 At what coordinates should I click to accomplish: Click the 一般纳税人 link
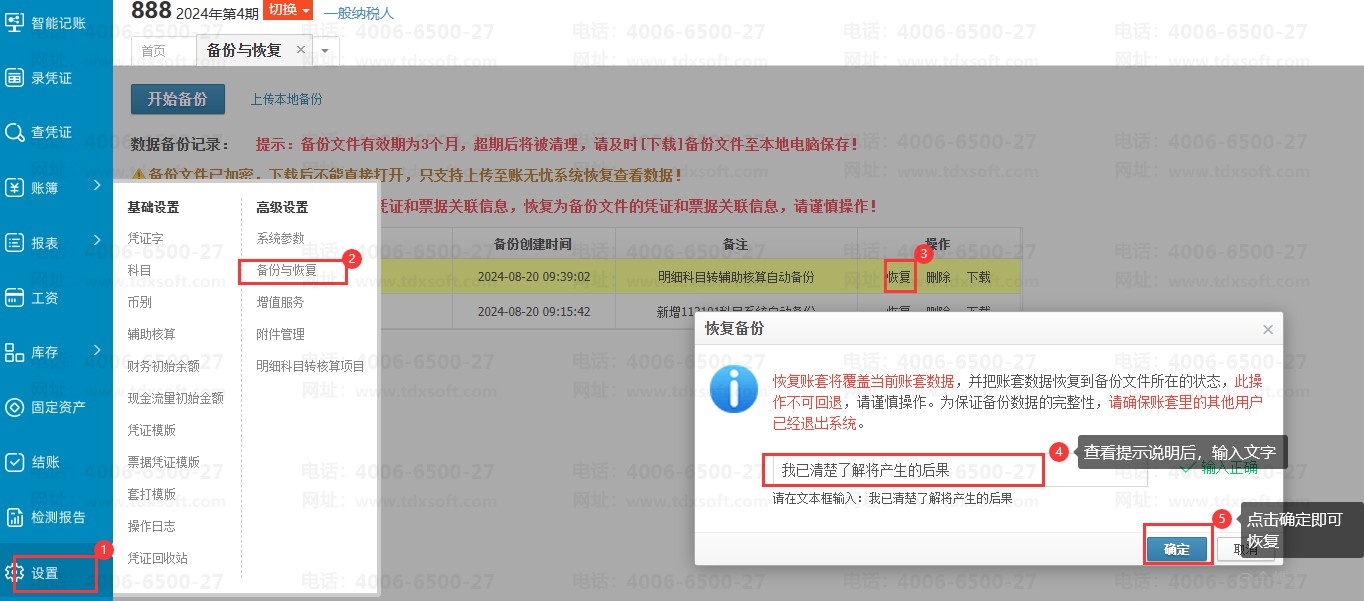point(358,13)
